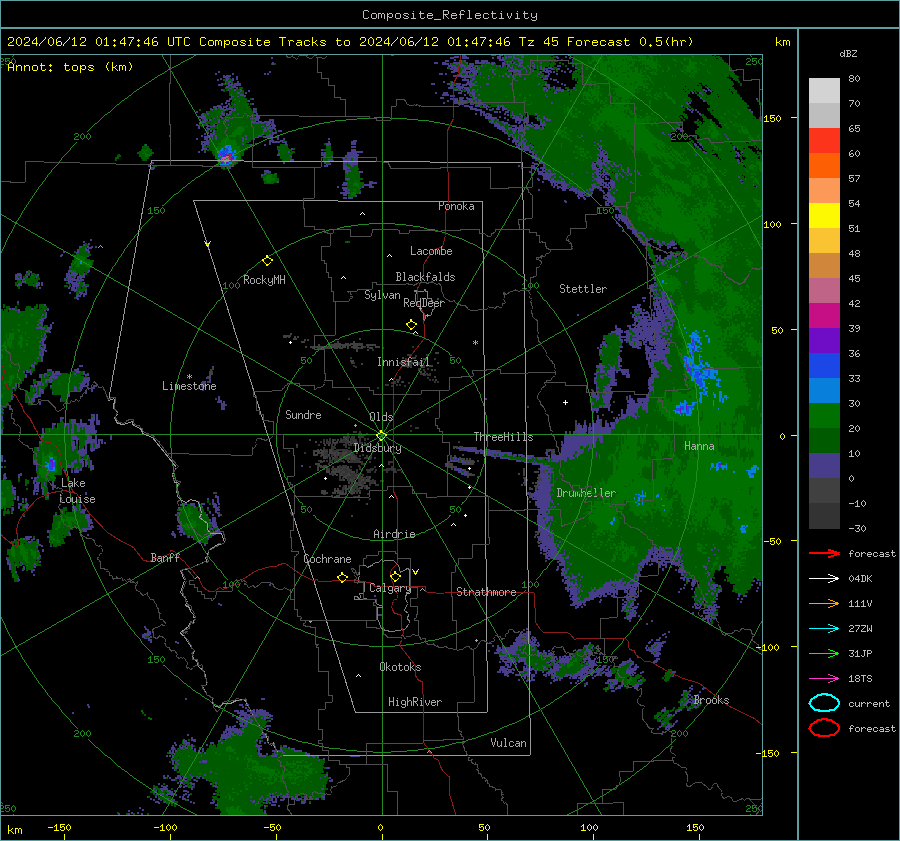
Task: Click the Calgary city label
Action: (x=390, y=588)
